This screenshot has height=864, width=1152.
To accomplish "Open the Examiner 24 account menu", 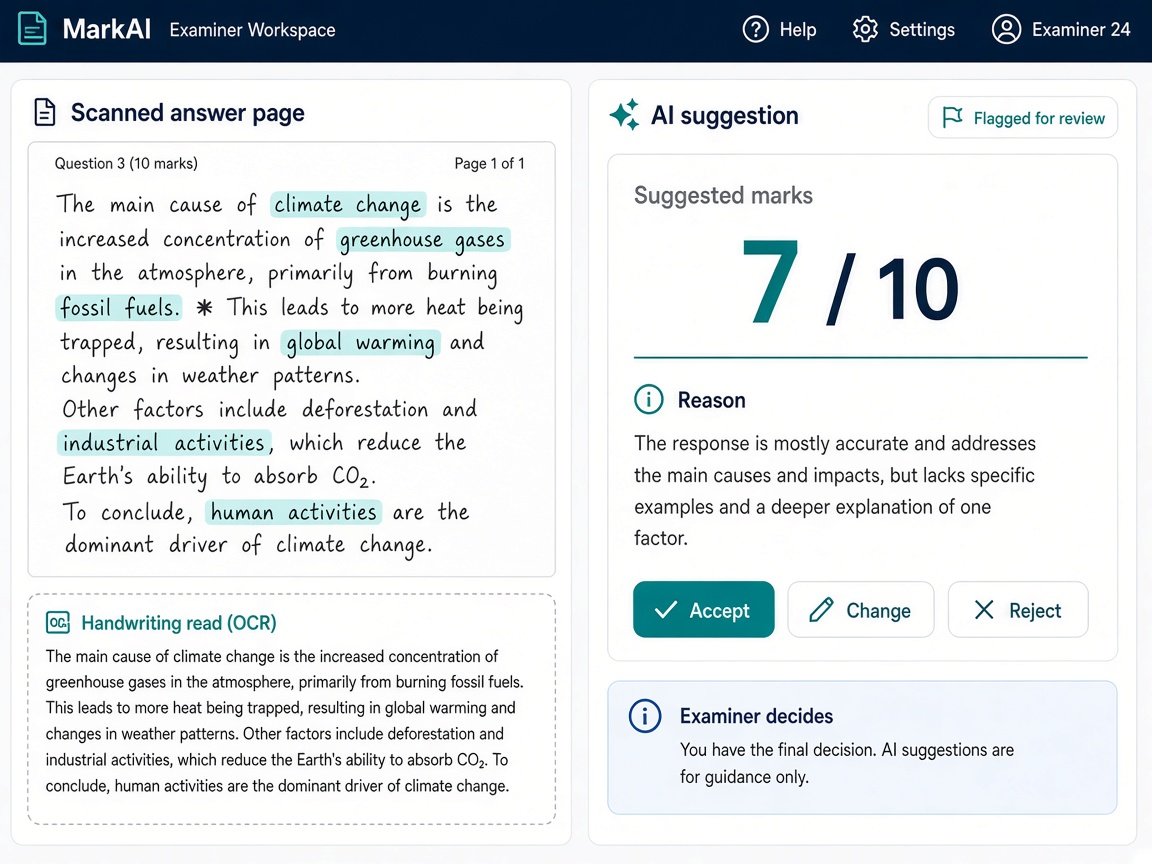I will (1061, 29).
